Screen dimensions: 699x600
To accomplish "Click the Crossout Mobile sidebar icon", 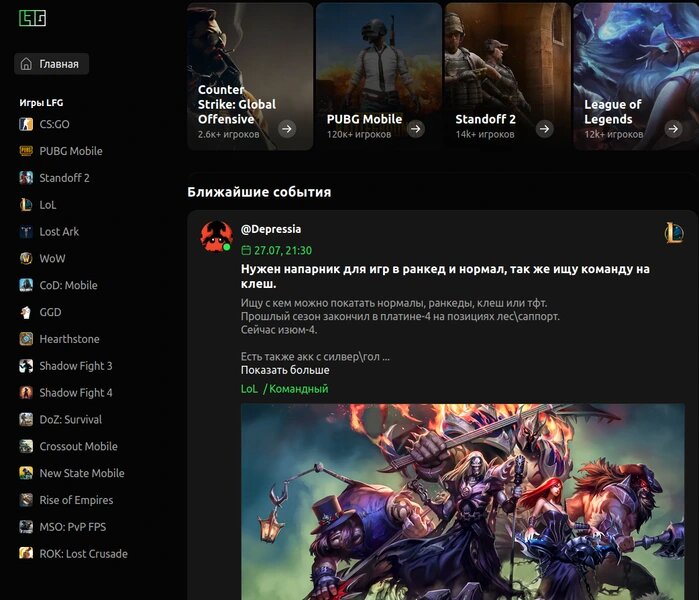I will coord(26,446).
